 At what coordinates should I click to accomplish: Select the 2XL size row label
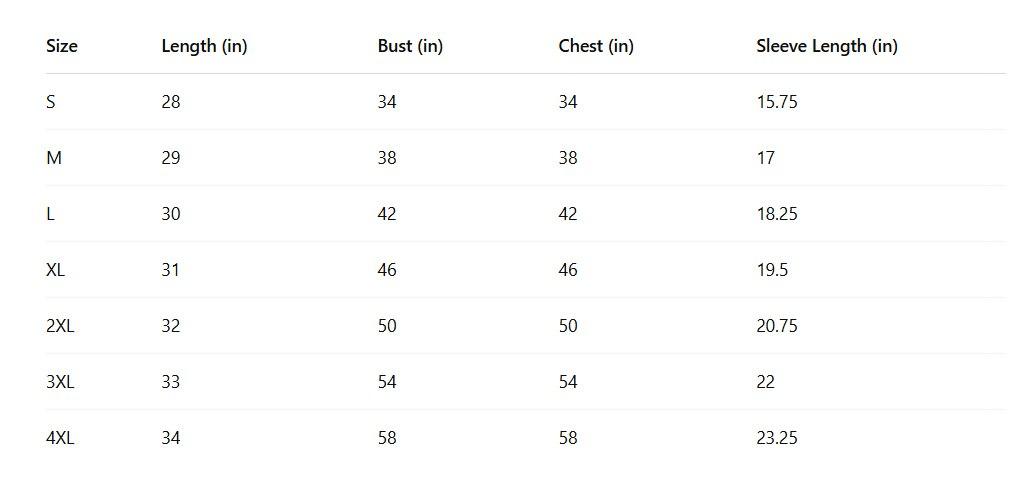coord(60,326)
